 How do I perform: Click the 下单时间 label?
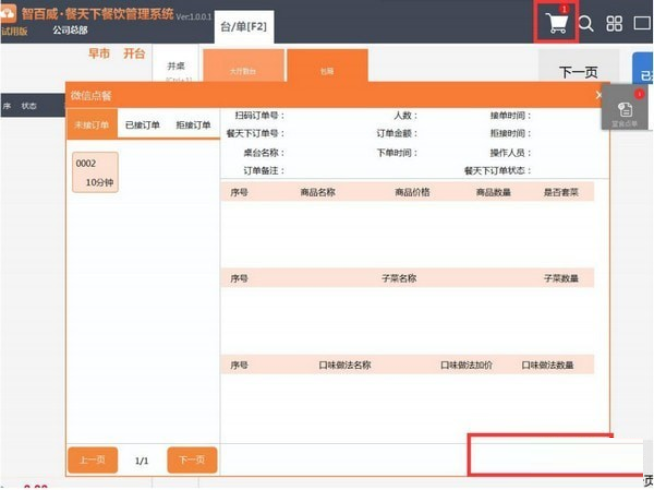397,153
